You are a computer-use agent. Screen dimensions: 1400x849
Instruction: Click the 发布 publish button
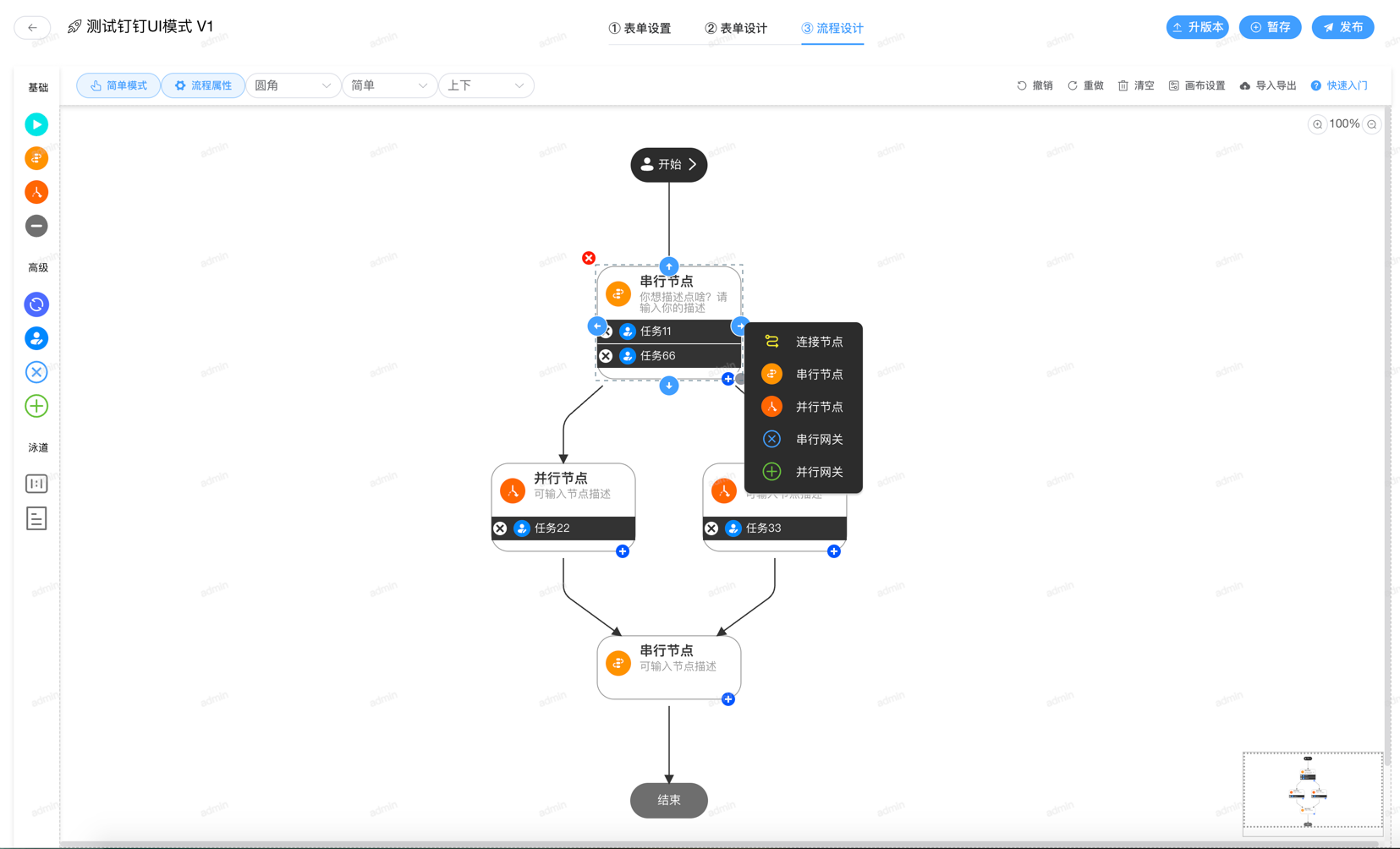tap(1342, 27)
